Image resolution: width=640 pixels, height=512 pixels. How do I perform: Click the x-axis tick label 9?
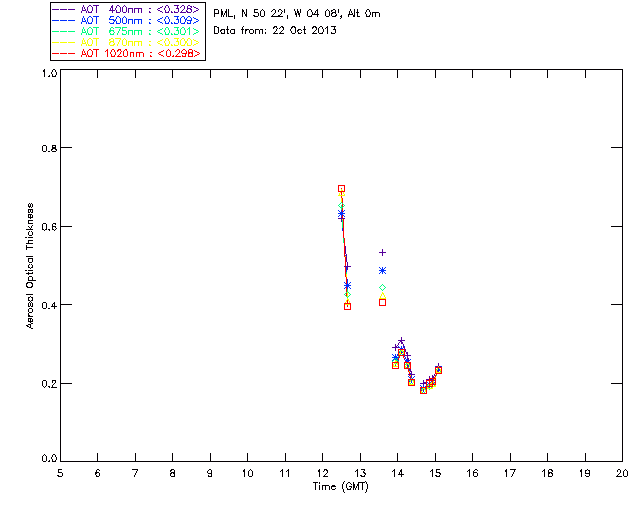pyautogui.click(x=210, y=474)
